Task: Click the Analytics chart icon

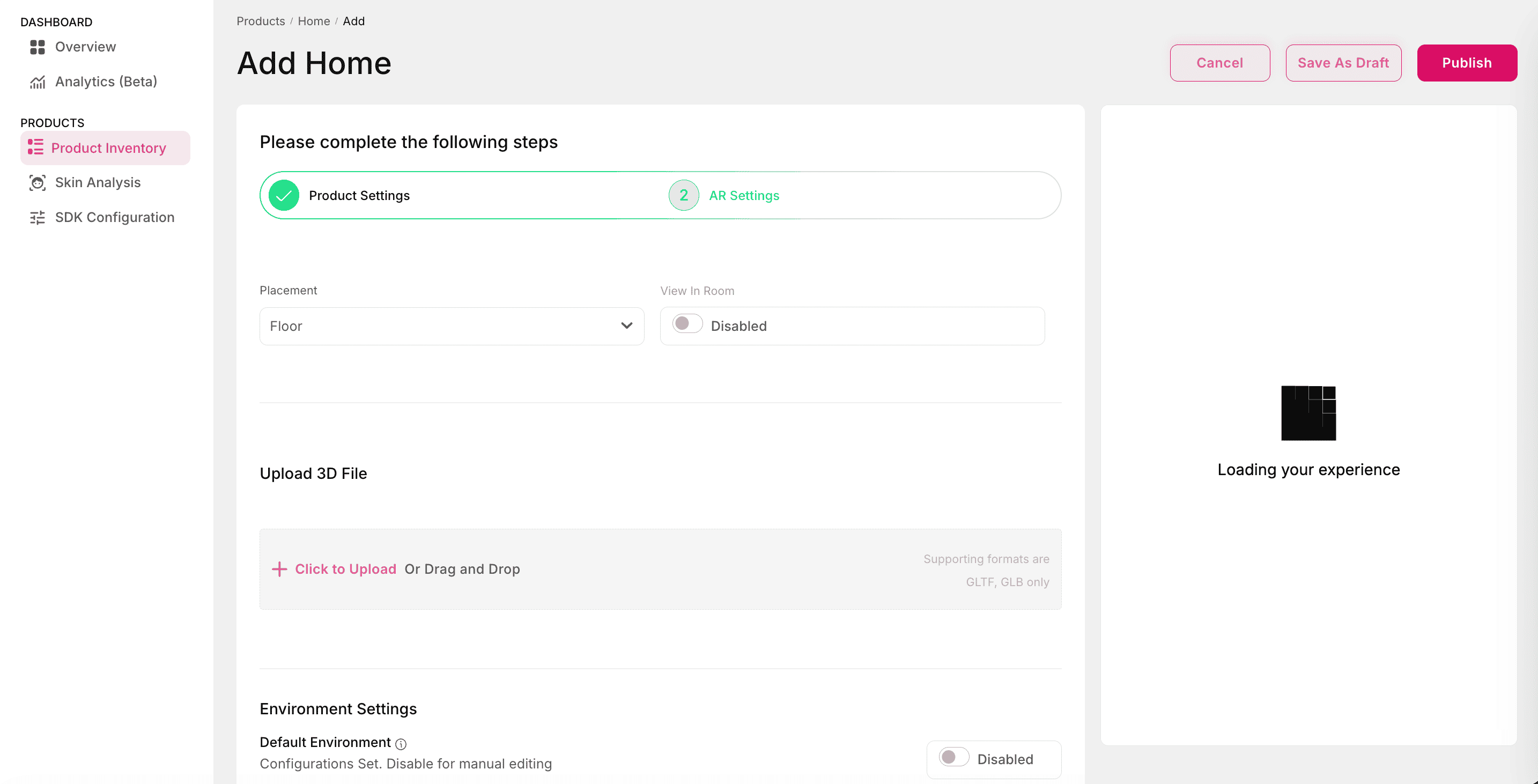Action: click(37, 82)
